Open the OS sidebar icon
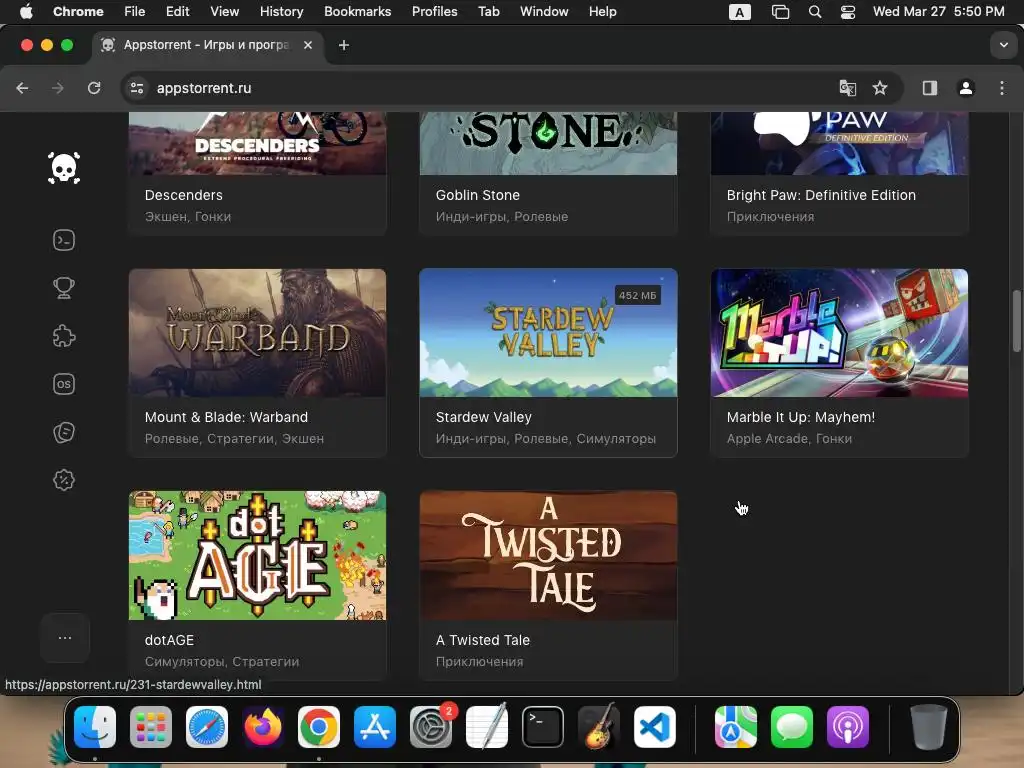The height and width of the screenshot is (768, 1024). click(x=64, y=384)
